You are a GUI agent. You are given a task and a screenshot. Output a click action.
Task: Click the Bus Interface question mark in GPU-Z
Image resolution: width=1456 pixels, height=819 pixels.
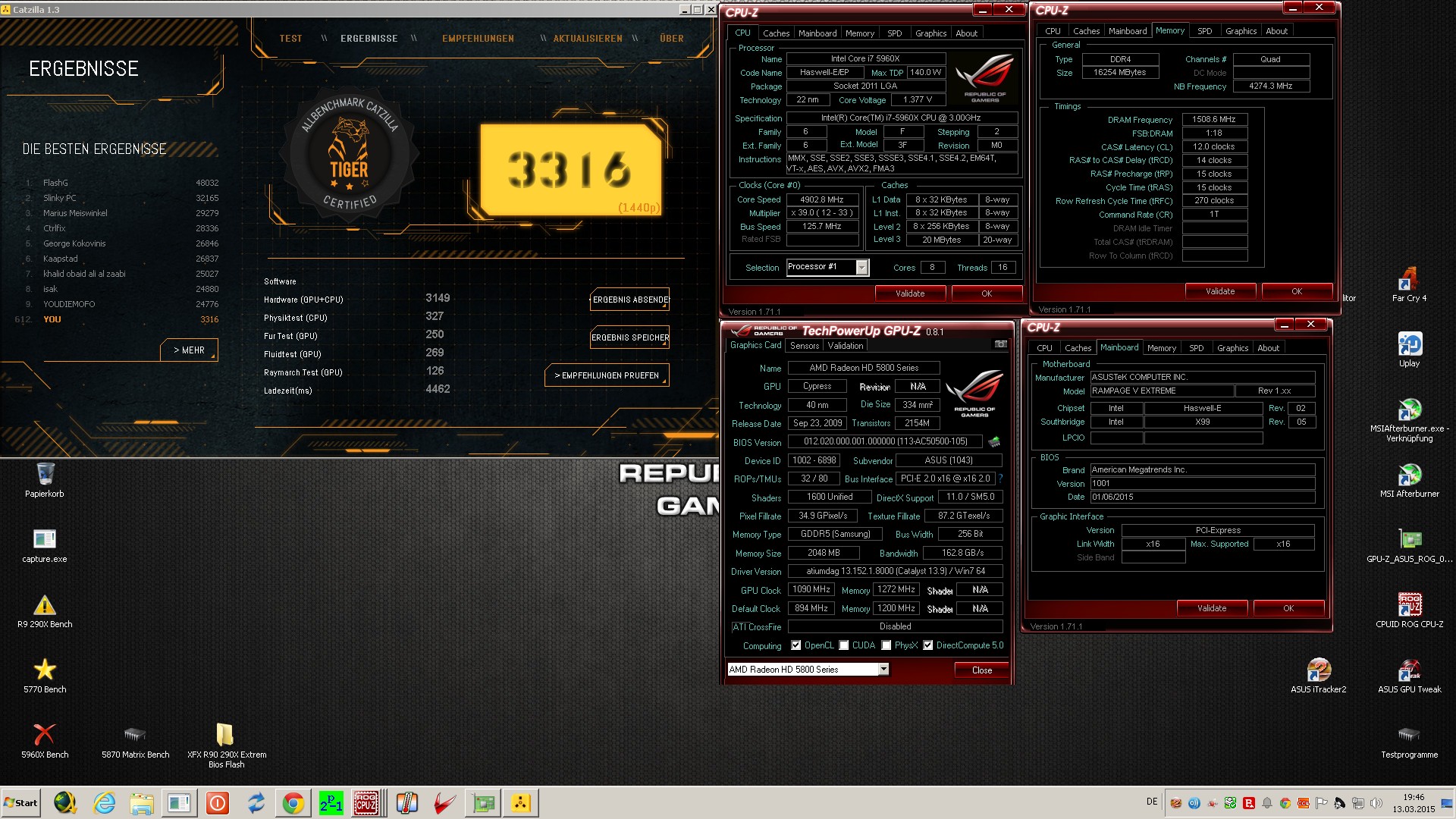tap(1000, 479)
